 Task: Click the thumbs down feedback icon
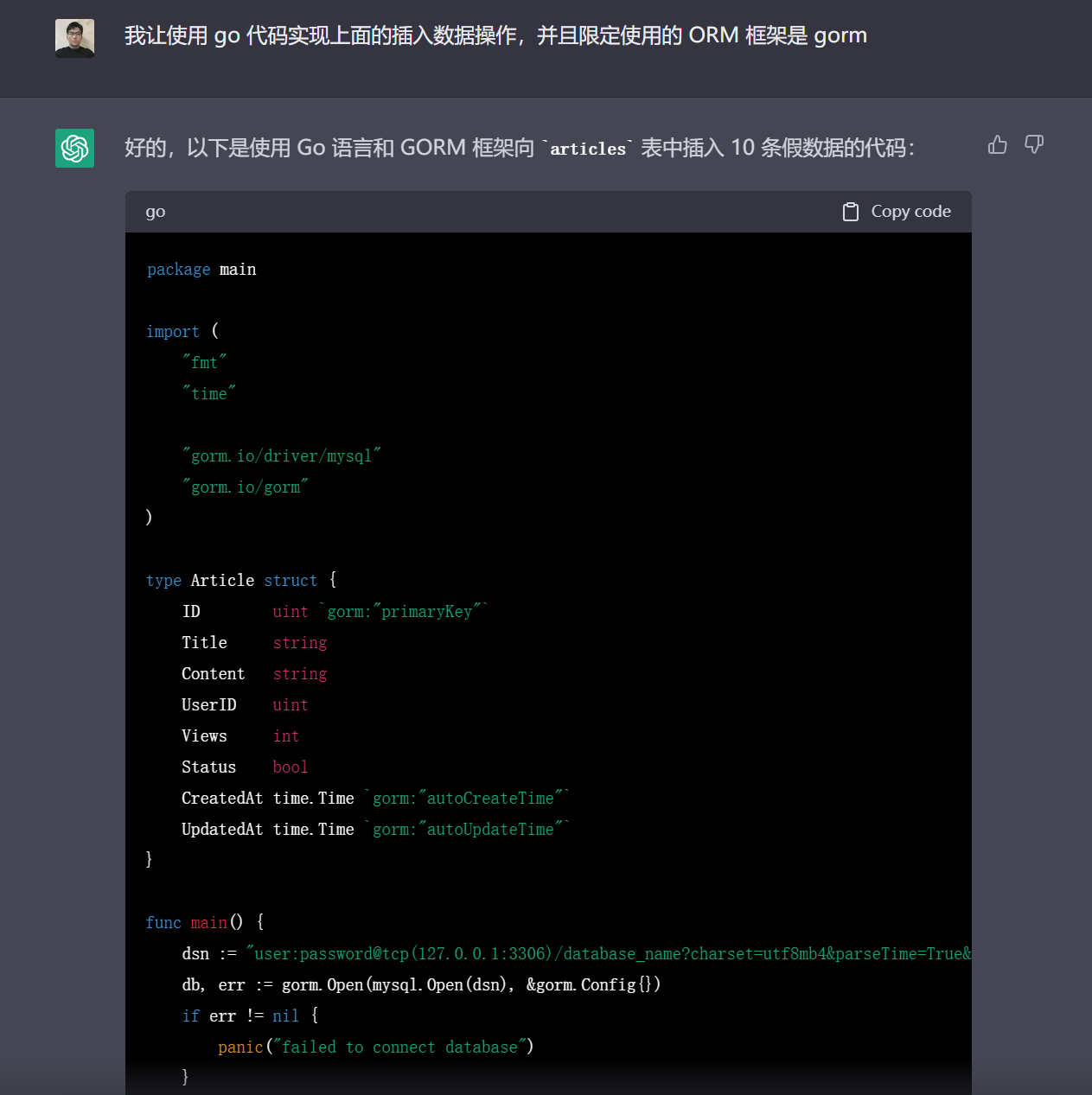[1034, 144]
